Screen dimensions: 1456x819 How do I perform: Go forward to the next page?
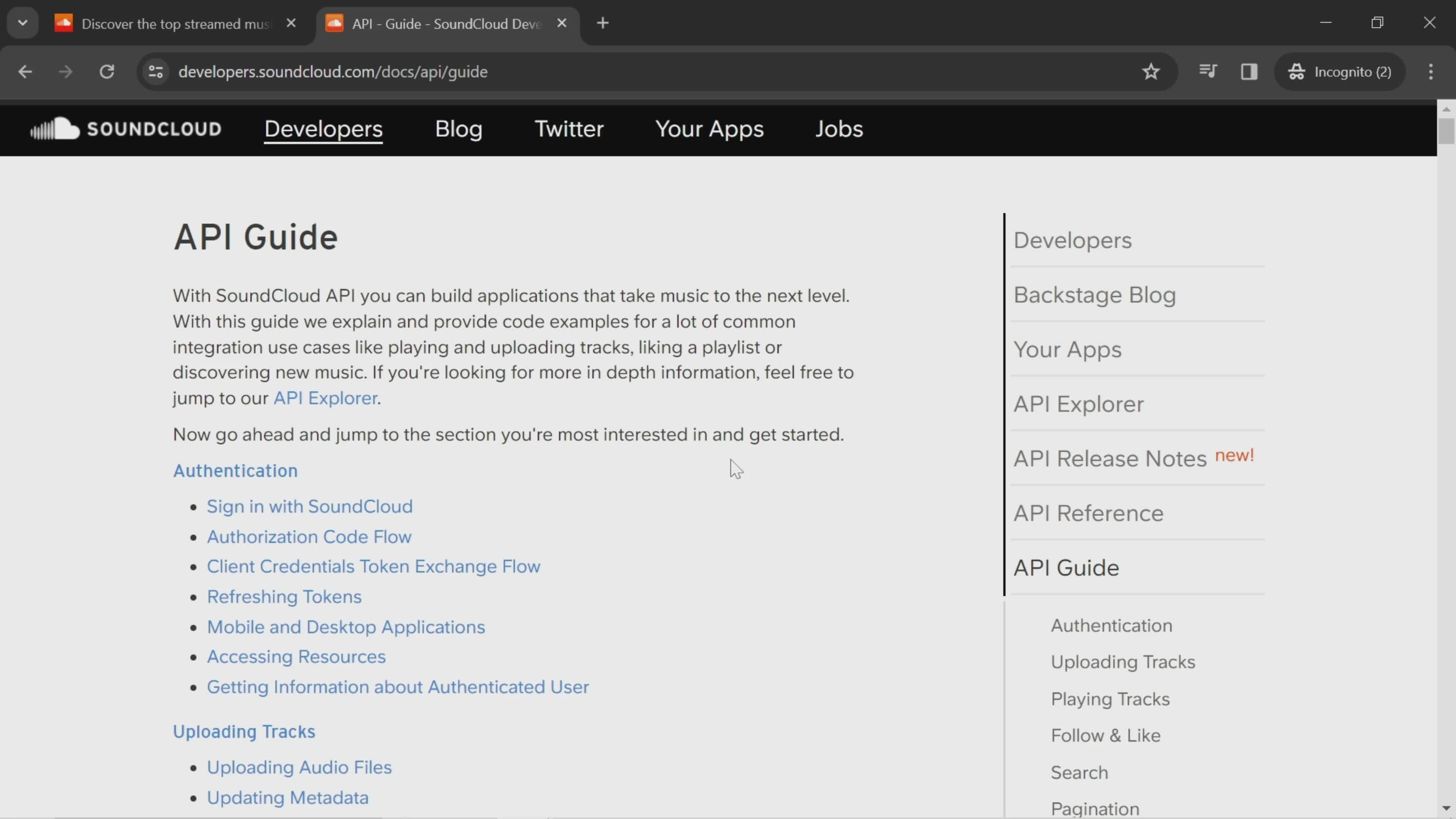tap(66, 72)
